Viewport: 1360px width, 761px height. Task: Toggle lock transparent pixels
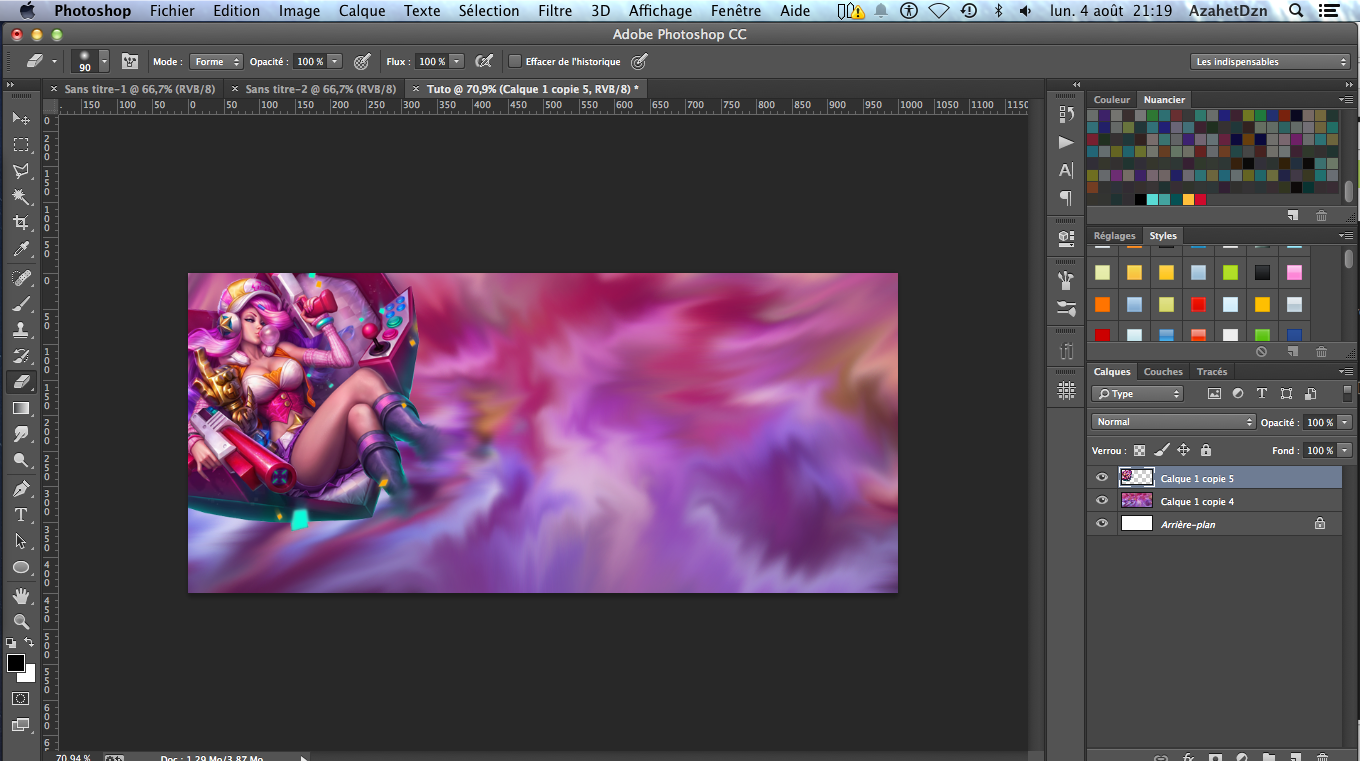coord(1139,450)
